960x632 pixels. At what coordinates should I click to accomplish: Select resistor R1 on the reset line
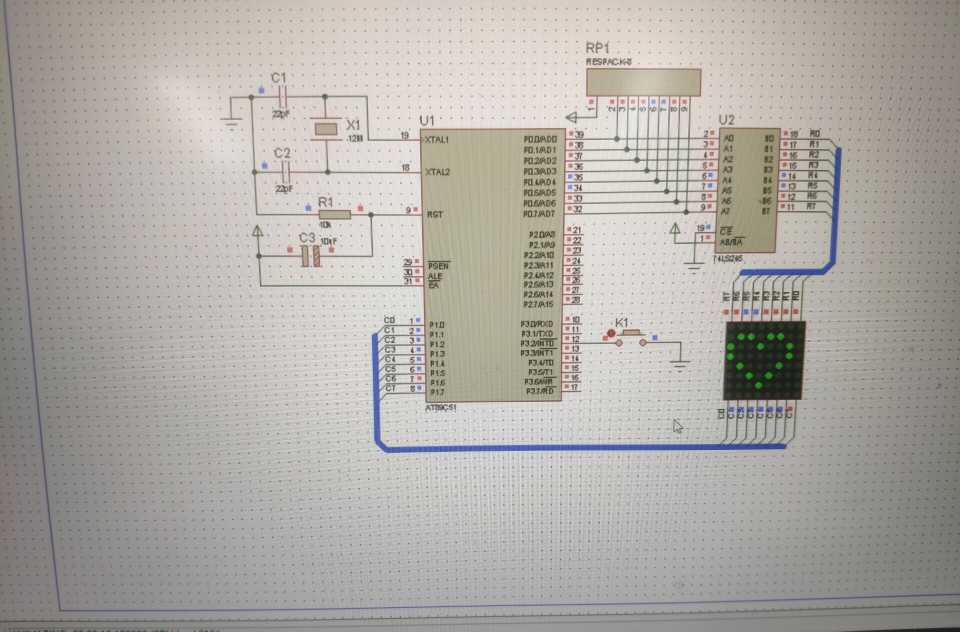click(x=334, y=214)
